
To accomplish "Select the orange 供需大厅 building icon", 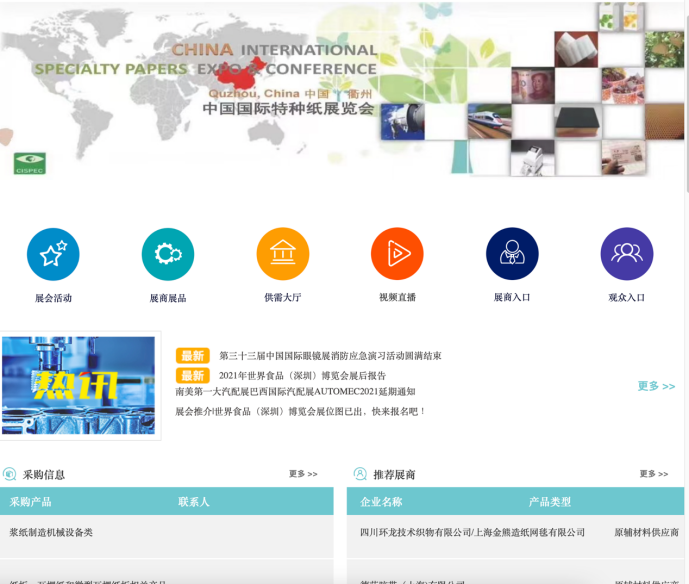I will coord(283,254).
